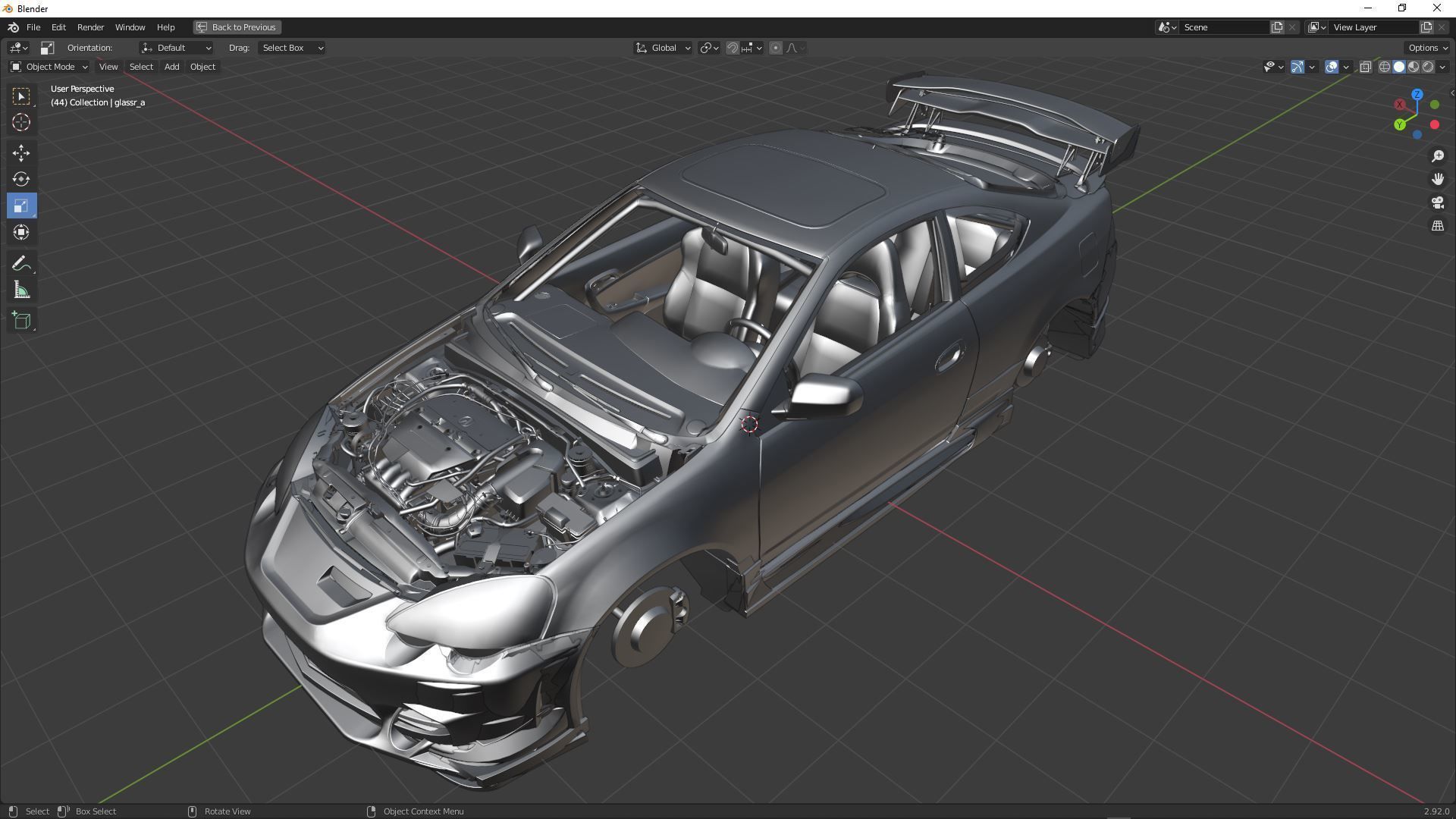
Task: Open selectability and visibility dropdown
Action: [1274, 67]
